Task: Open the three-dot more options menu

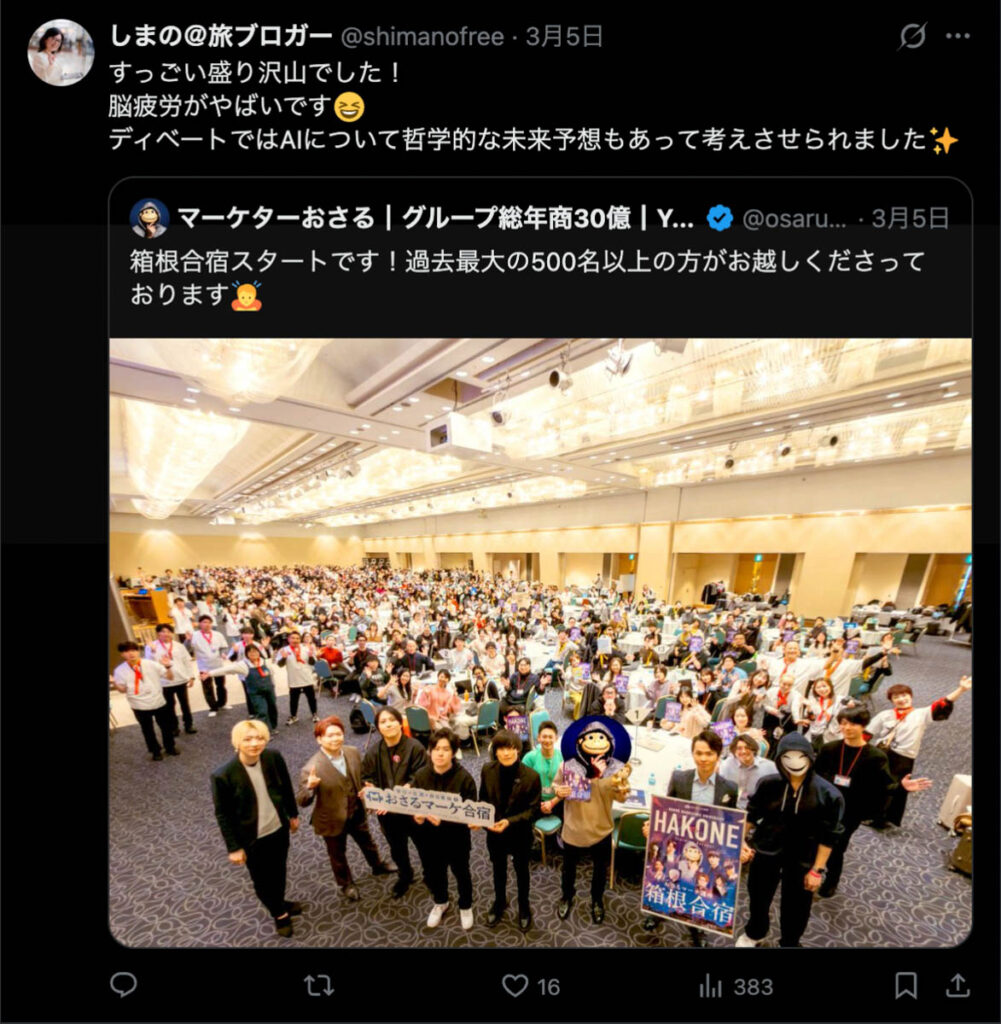Action: (957, 36)
